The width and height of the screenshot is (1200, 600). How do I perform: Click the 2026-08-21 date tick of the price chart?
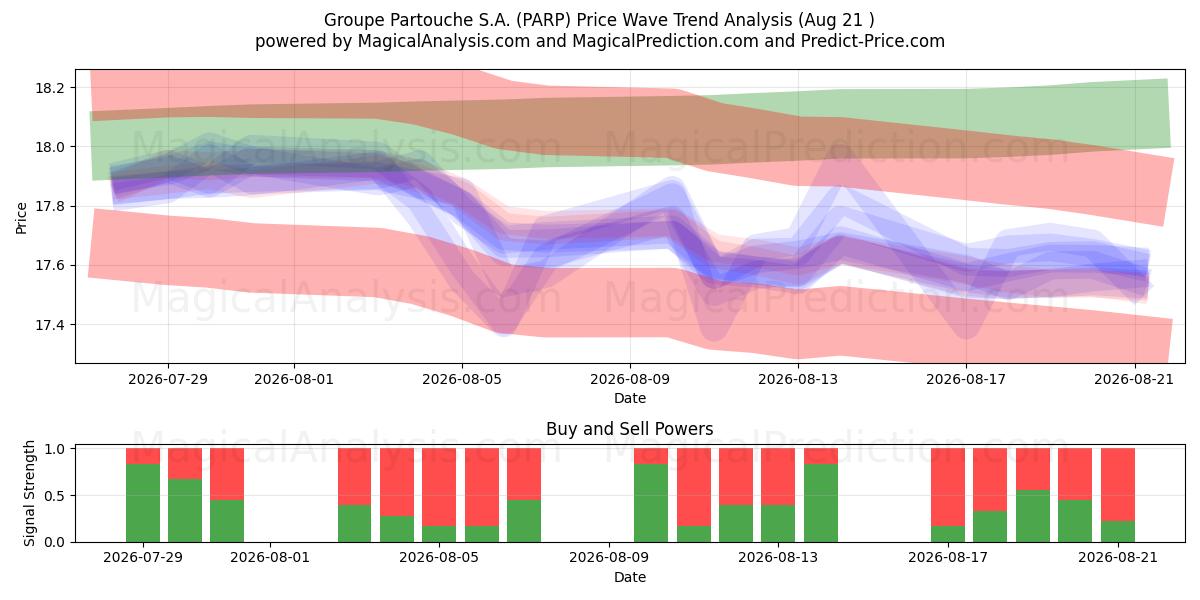click(1134, 379)
